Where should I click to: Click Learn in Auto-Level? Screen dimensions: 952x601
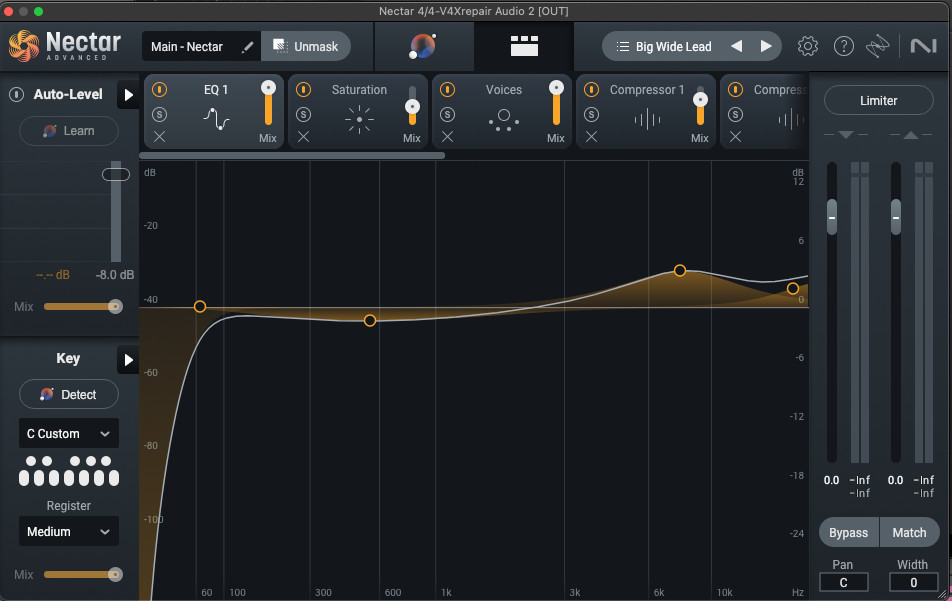(x=69, y=131)
